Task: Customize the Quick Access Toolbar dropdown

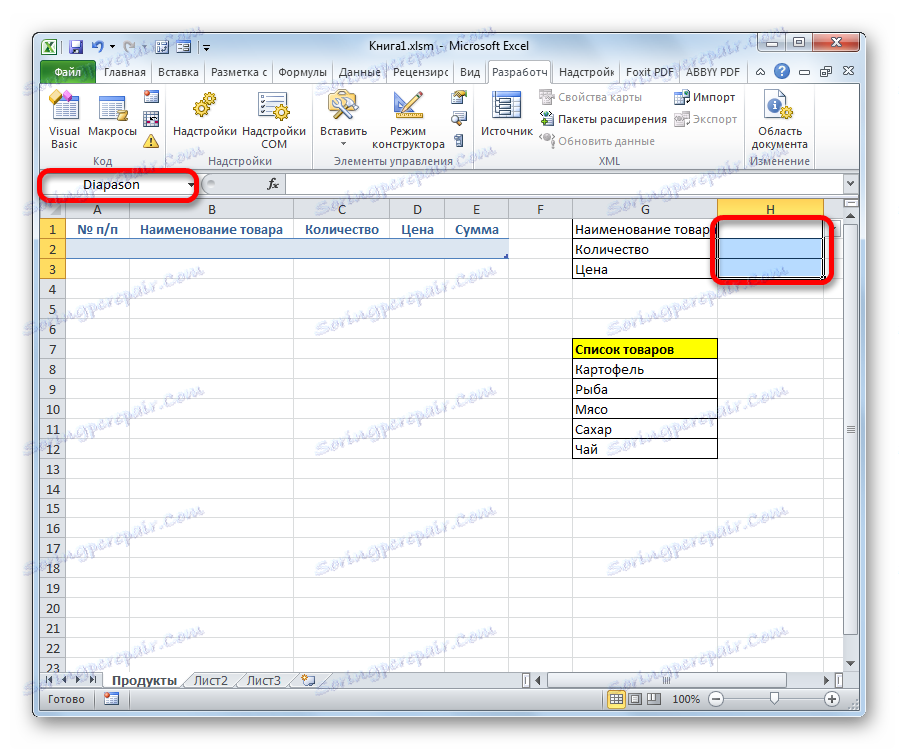Action: [206, 48]
